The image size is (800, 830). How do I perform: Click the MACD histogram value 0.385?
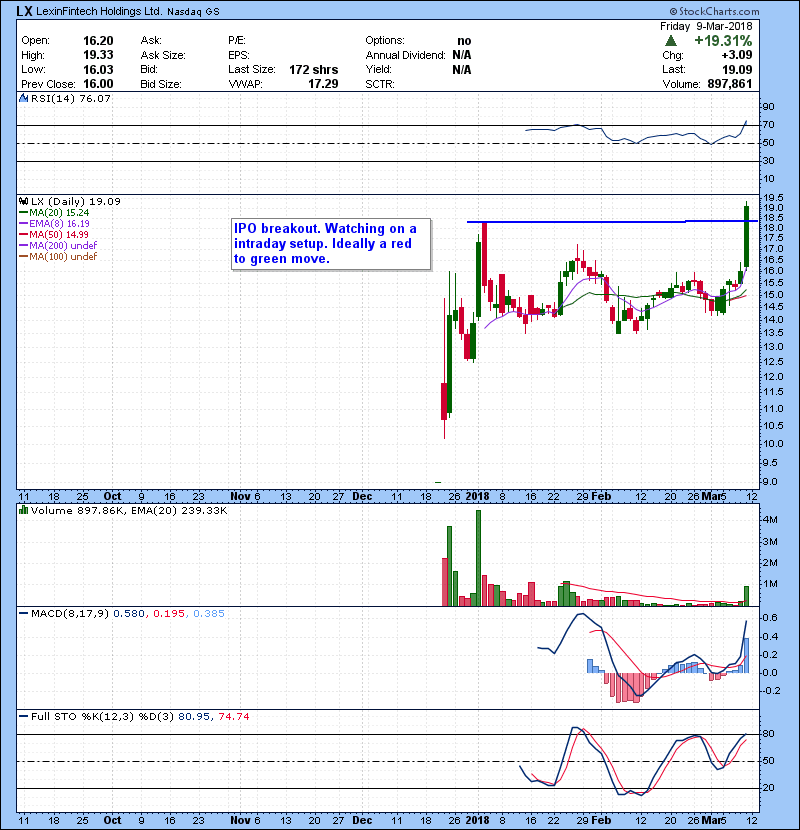tap(209, 614)
